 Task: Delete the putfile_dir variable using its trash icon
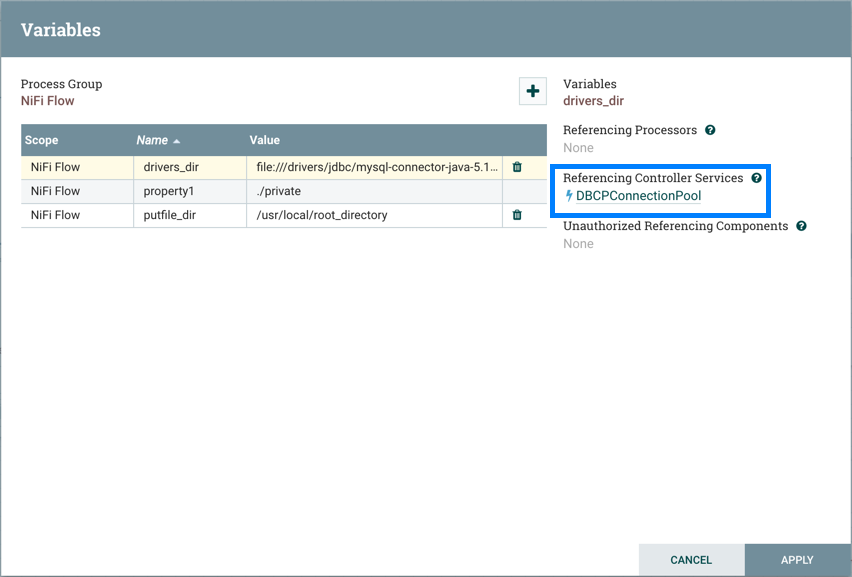point(517,215)
